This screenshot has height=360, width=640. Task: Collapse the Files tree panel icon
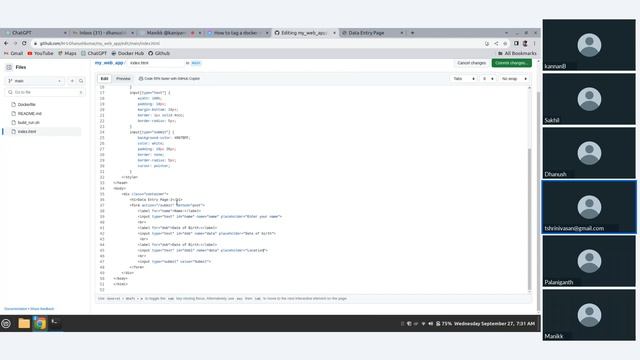pos(9,67)
